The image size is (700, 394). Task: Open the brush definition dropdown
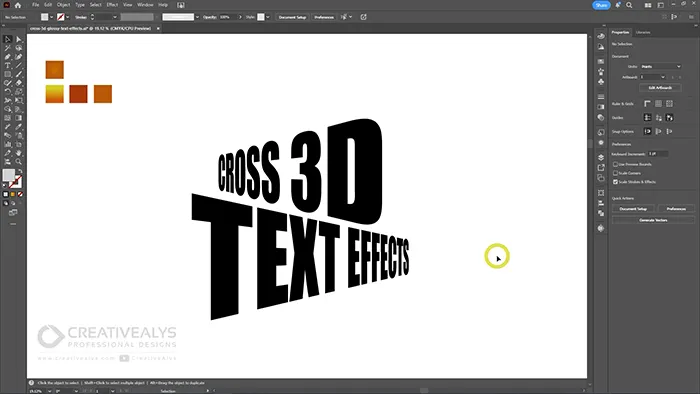tap(197, 17)
